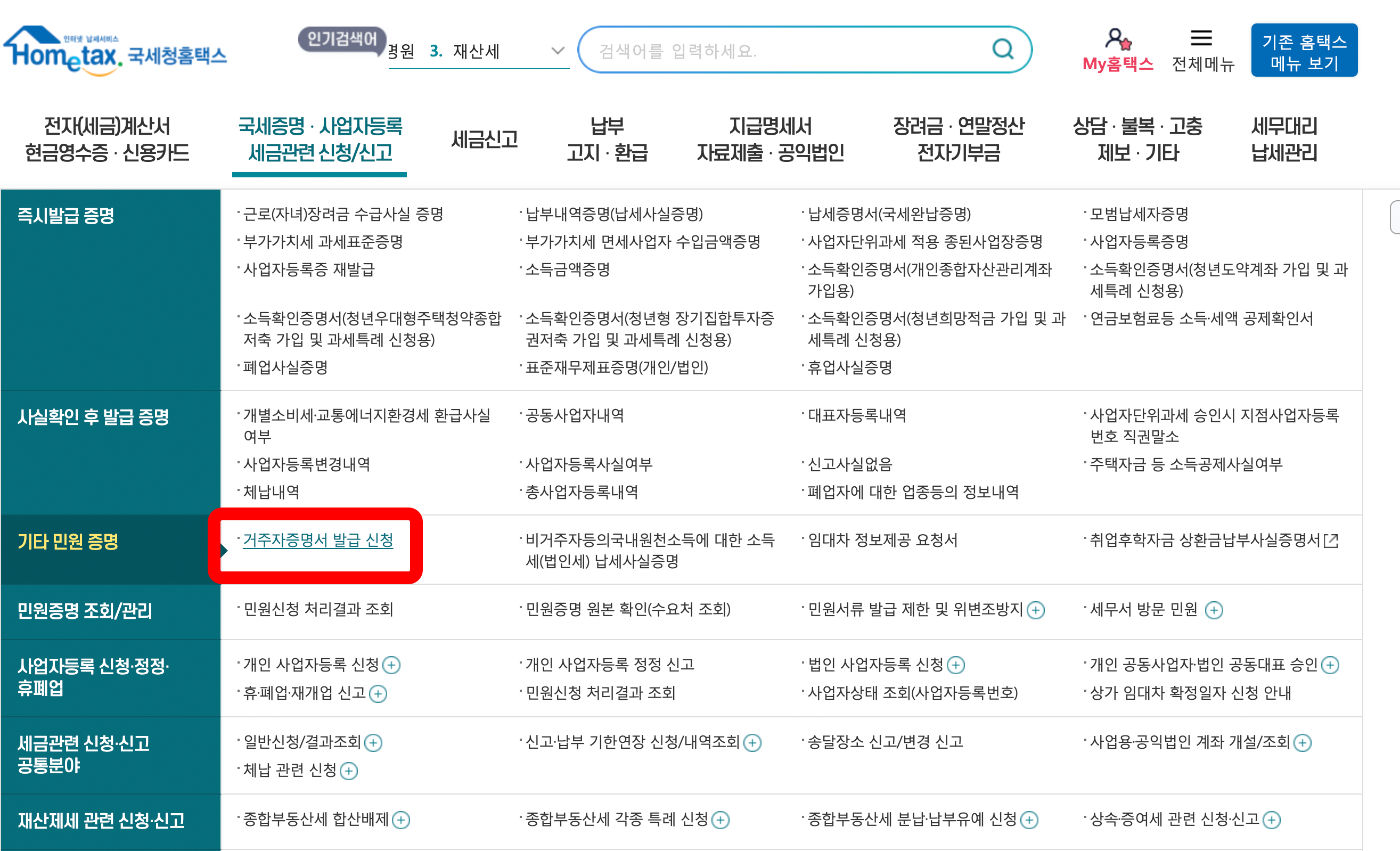Viewport: 1400px width, 851px height.
Task: Open 대표자등록내역 link
Action: point(857,416)
